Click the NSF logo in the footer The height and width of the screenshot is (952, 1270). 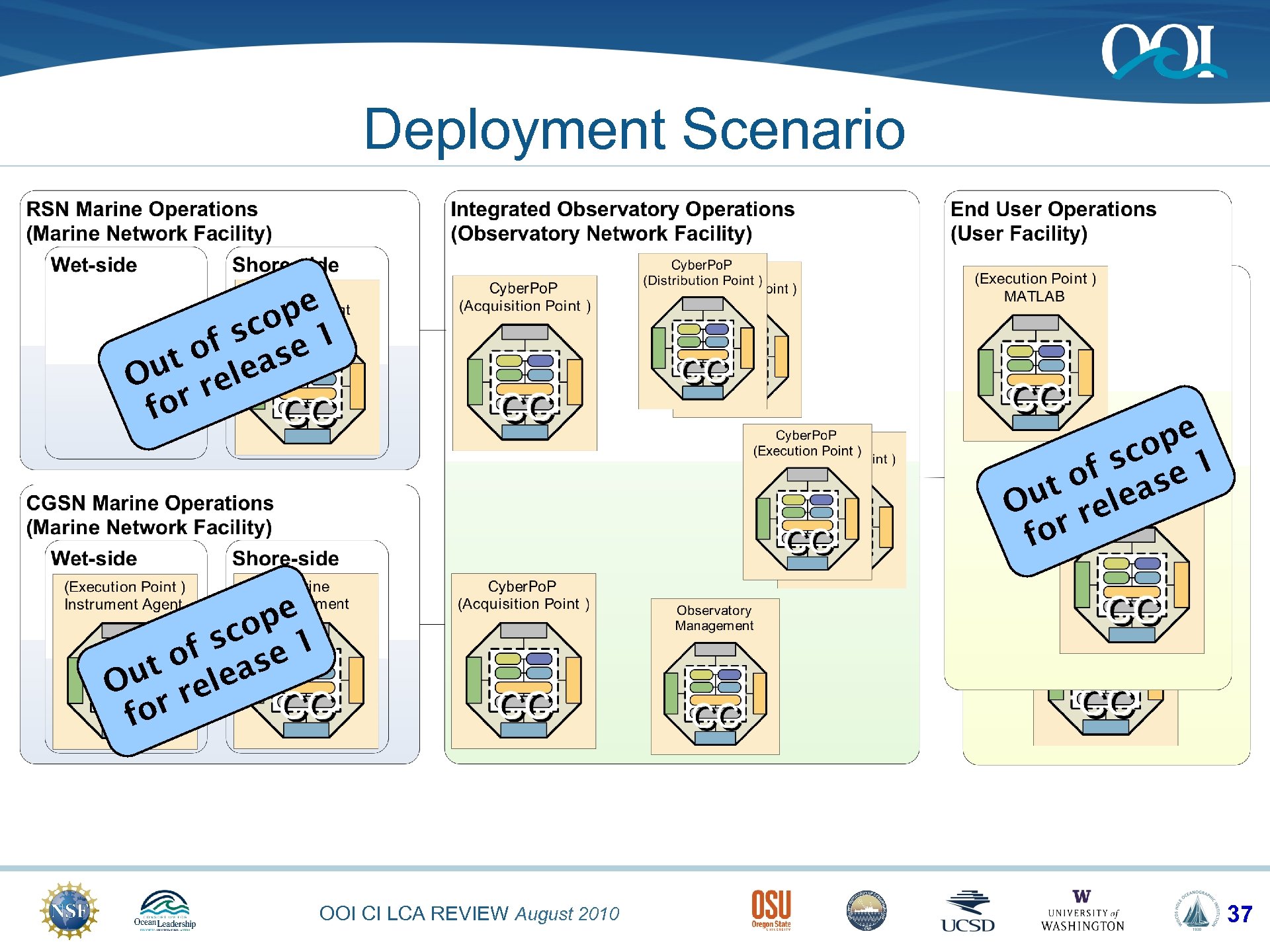click(69, 911)
